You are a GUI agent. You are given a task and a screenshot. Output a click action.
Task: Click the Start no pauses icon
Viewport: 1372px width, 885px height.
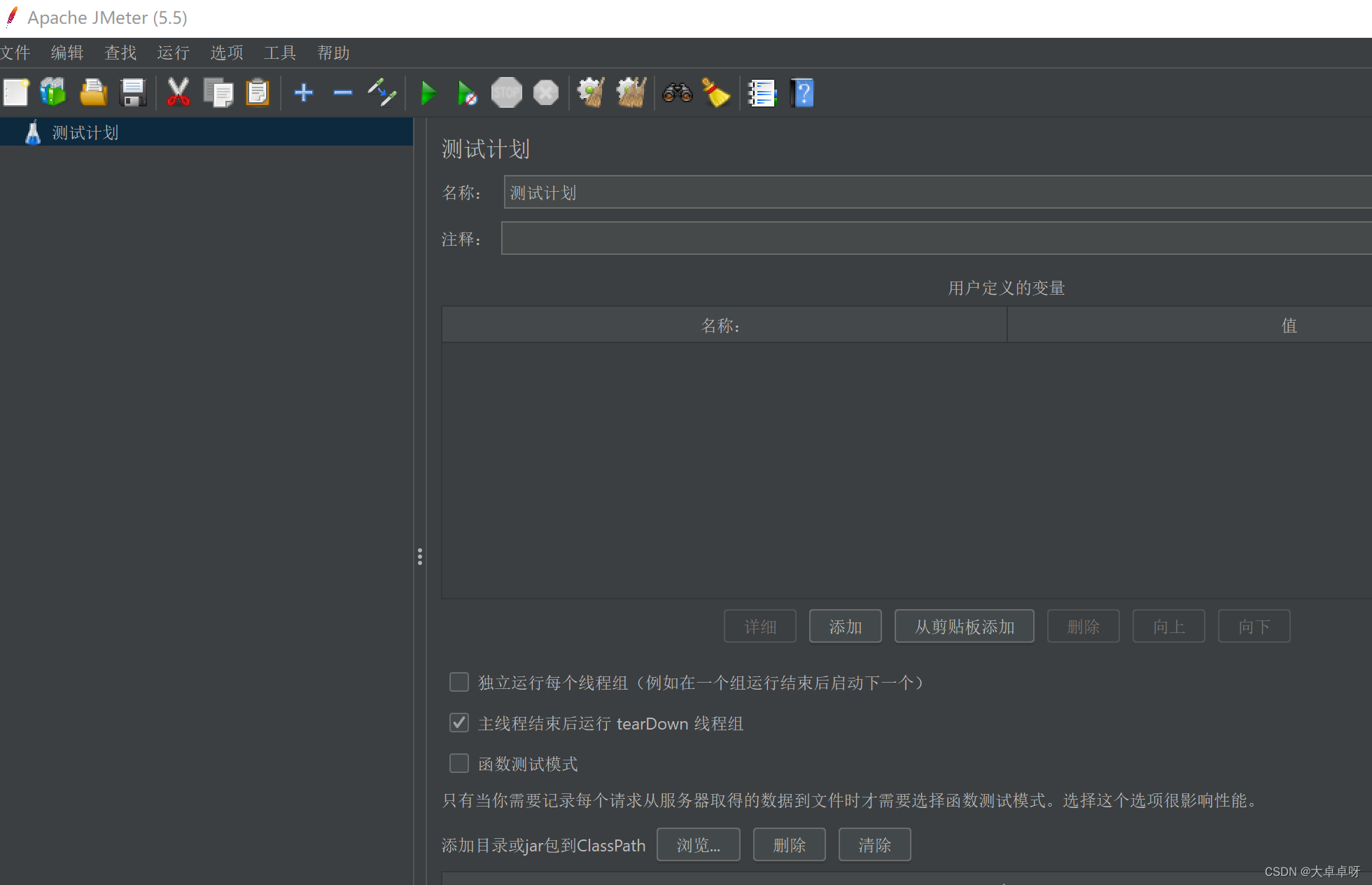coord(467,92)
